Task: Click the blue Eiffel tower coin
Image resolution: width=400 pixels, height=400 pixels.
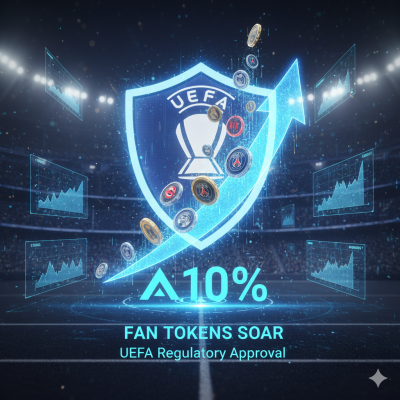Action: coord(238,162)
